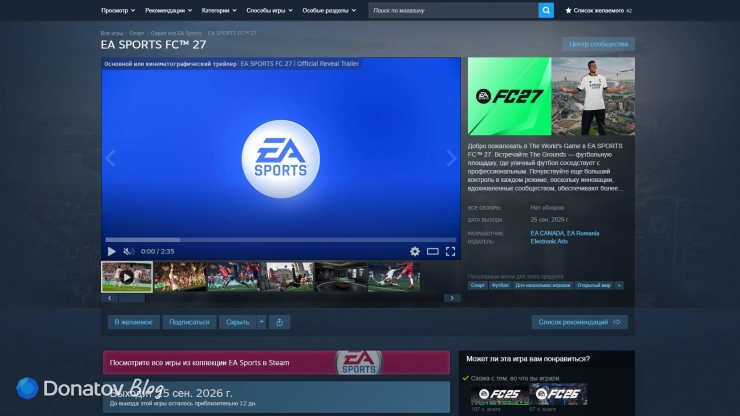Enter fullscreen video mode
This screenshot has width=740, height=416.
coord(451,252)
